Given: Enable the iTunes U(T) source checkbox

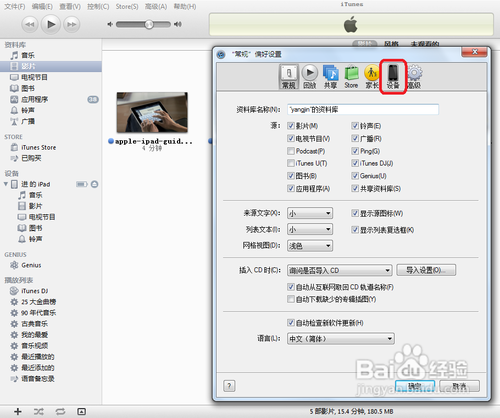Looking at the screenshot, I should pyautogui.click(x=291, y=163).
